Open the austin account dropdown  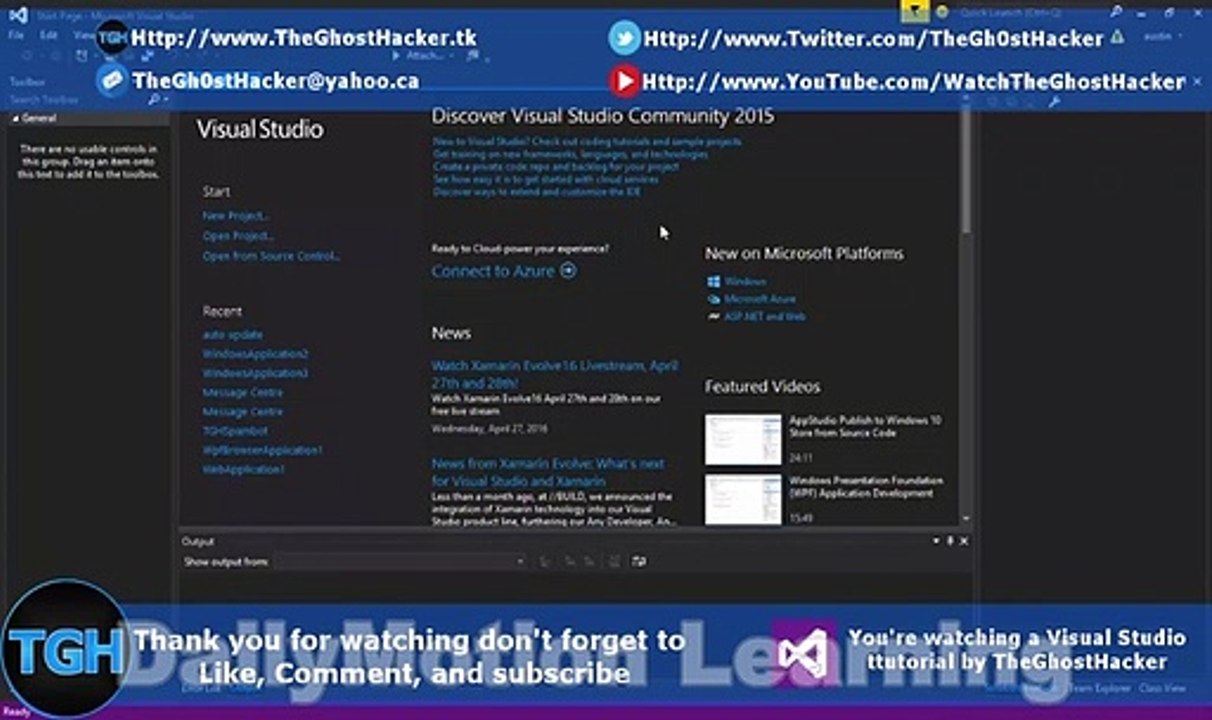point(1161,35)
